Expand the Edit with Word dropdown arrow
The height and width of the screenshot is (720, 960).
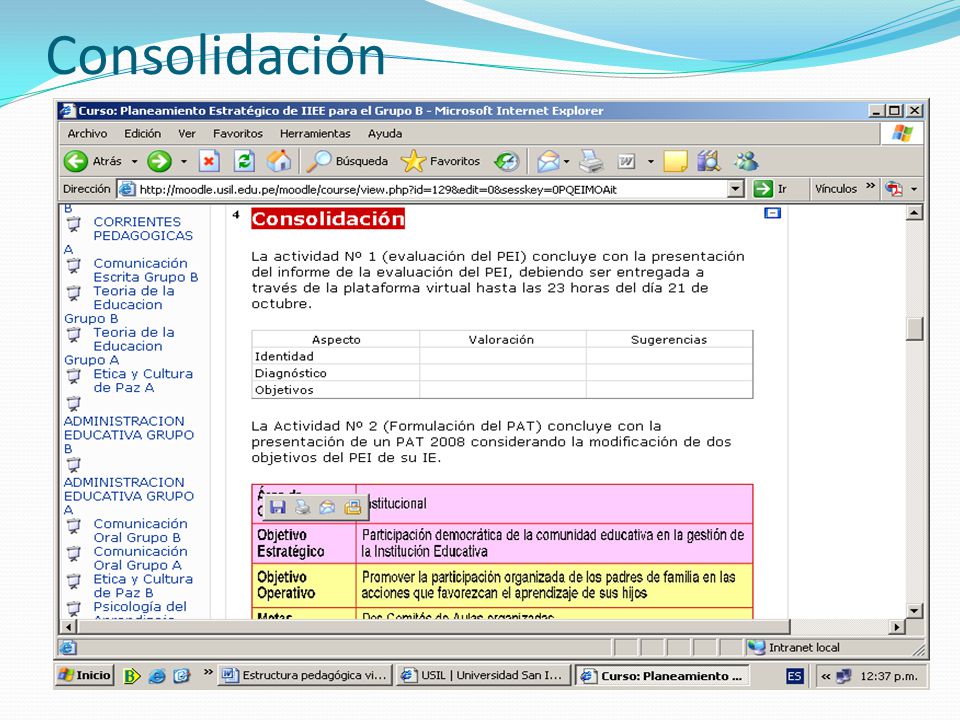coord(650,162)
